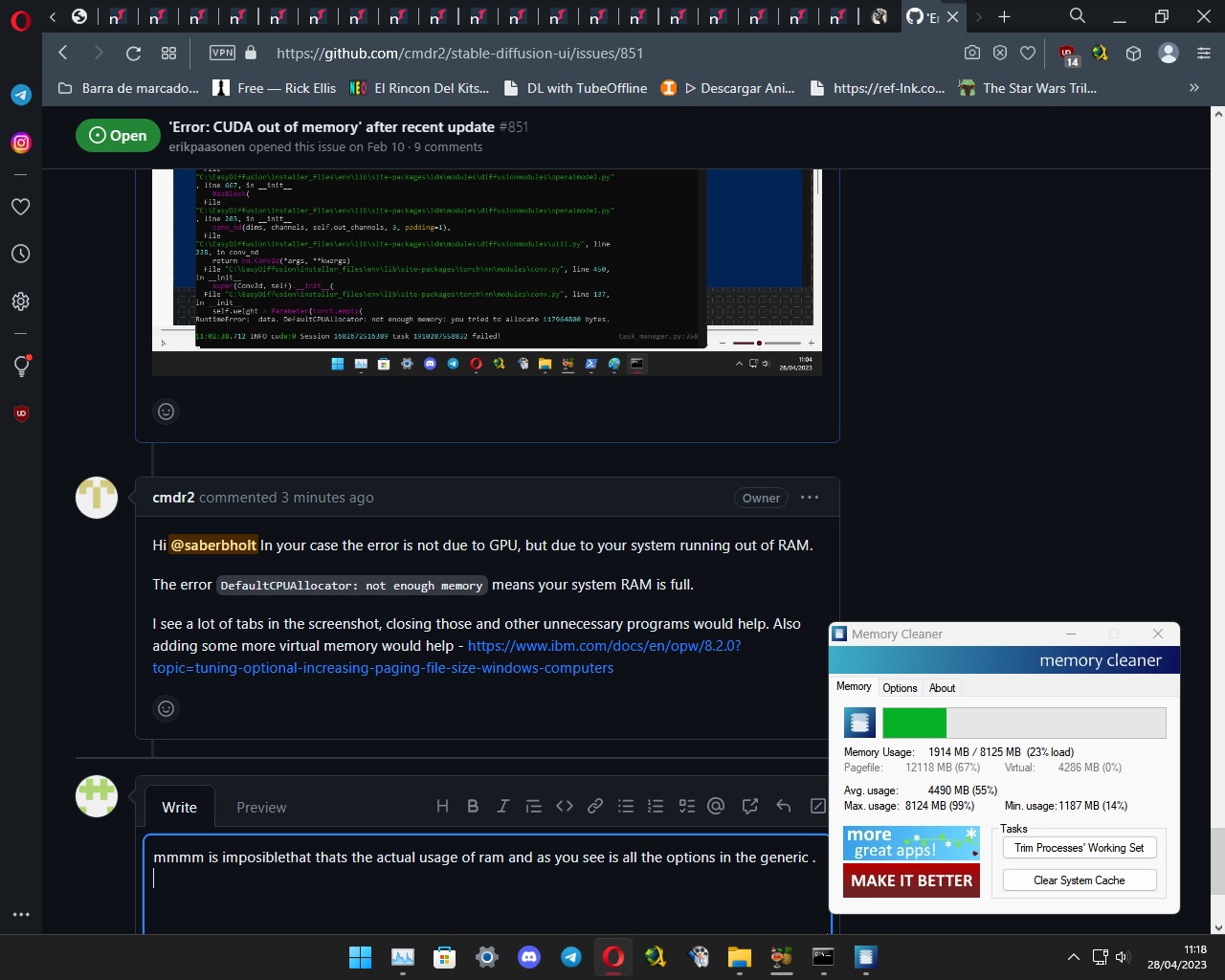Insert a hyperlink in the comment editor
Screen dimensions: 1225x980
click(x=595, y=806)
